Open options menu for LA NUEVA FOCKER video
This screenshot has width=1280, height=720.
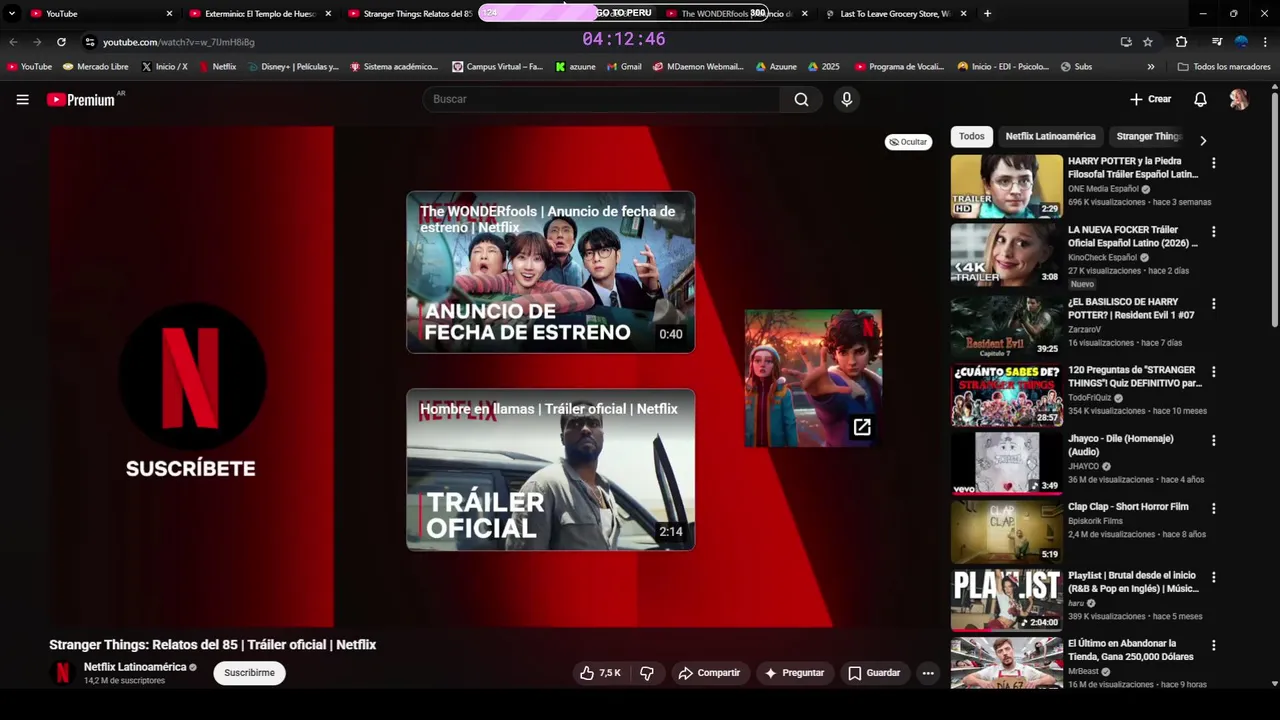[1214, 231]
